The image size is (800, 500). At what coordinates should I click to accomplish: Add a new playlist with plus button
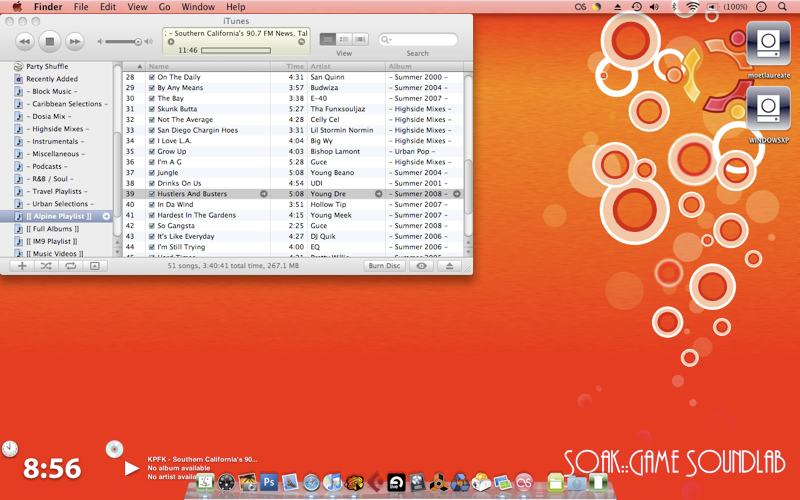pyautogui.click(x=22, y=266)
